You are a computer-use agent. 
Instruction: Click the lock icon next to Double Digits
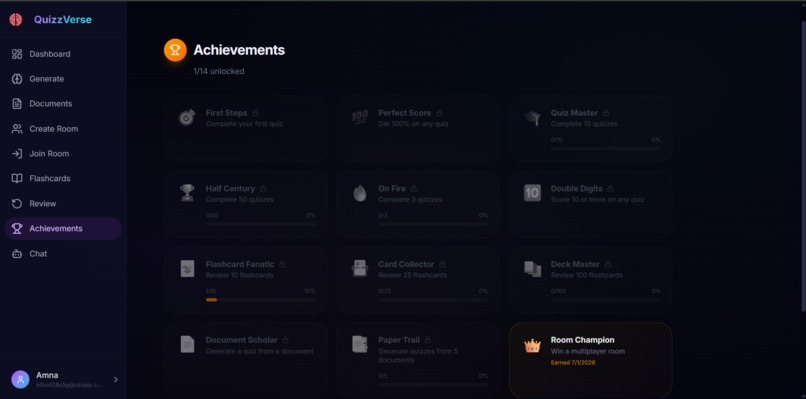click(610, 189)
